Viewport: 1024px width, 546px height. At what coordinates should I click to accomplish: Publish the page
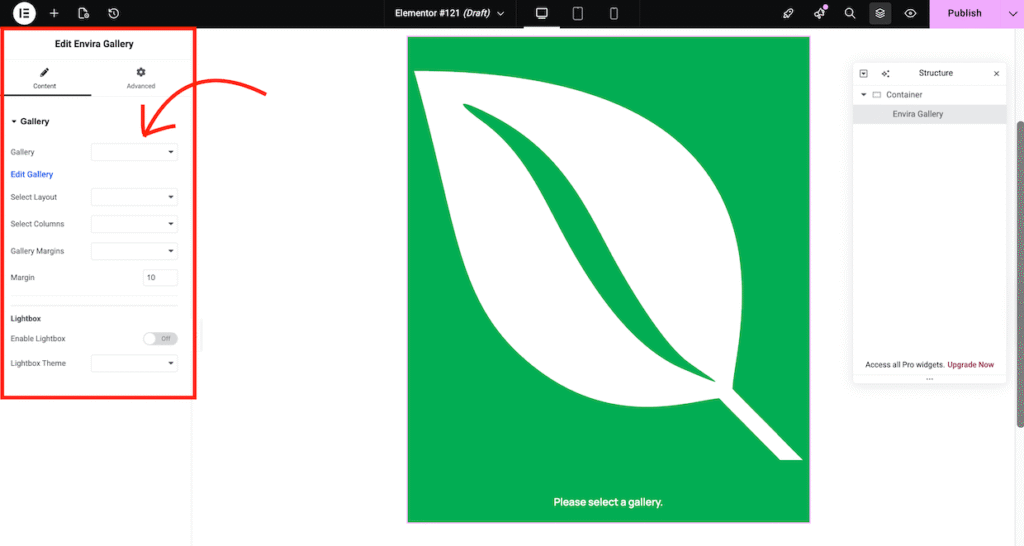coord(965,13)
